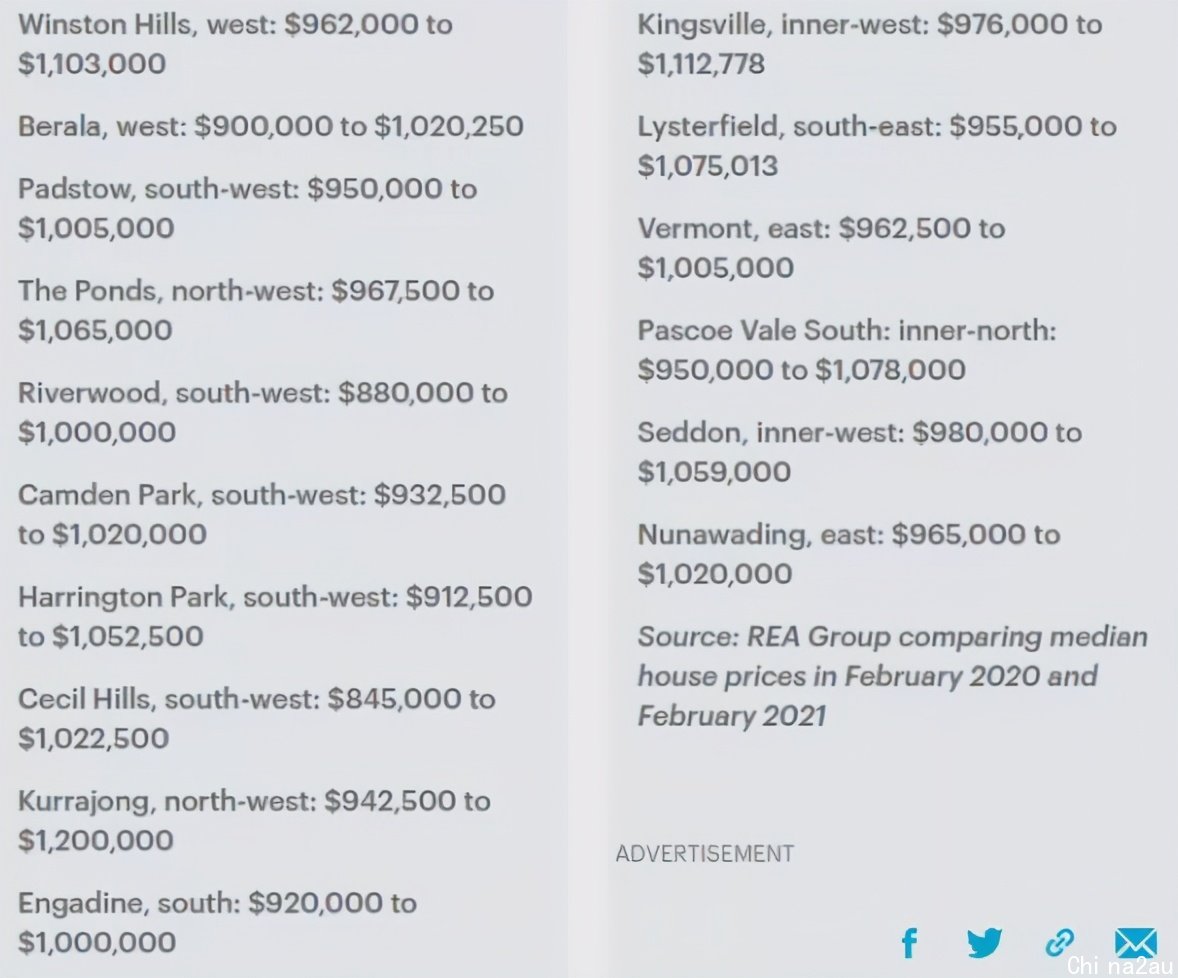Screen dimensions: 1178x978
Task: Click the Berala, west price line
Action: (x=270, y=126)
